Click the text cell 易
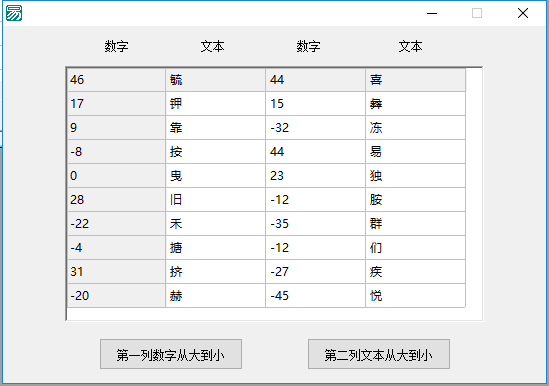The width and height of the screenshot is (549, 386). click(x=416, y=152)
